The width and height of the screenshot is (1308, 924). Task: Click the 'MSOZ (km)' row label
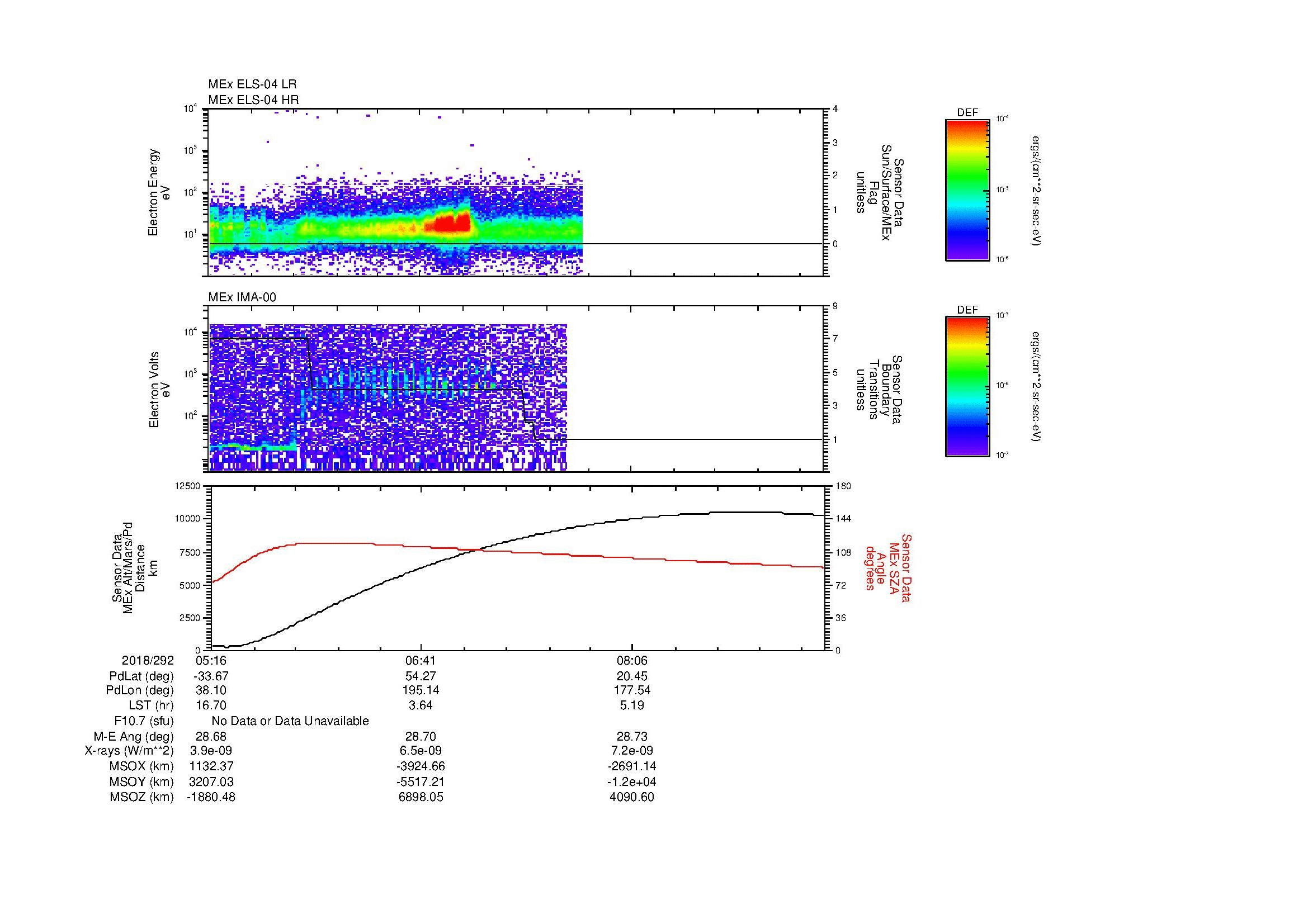tap(141, 797)
